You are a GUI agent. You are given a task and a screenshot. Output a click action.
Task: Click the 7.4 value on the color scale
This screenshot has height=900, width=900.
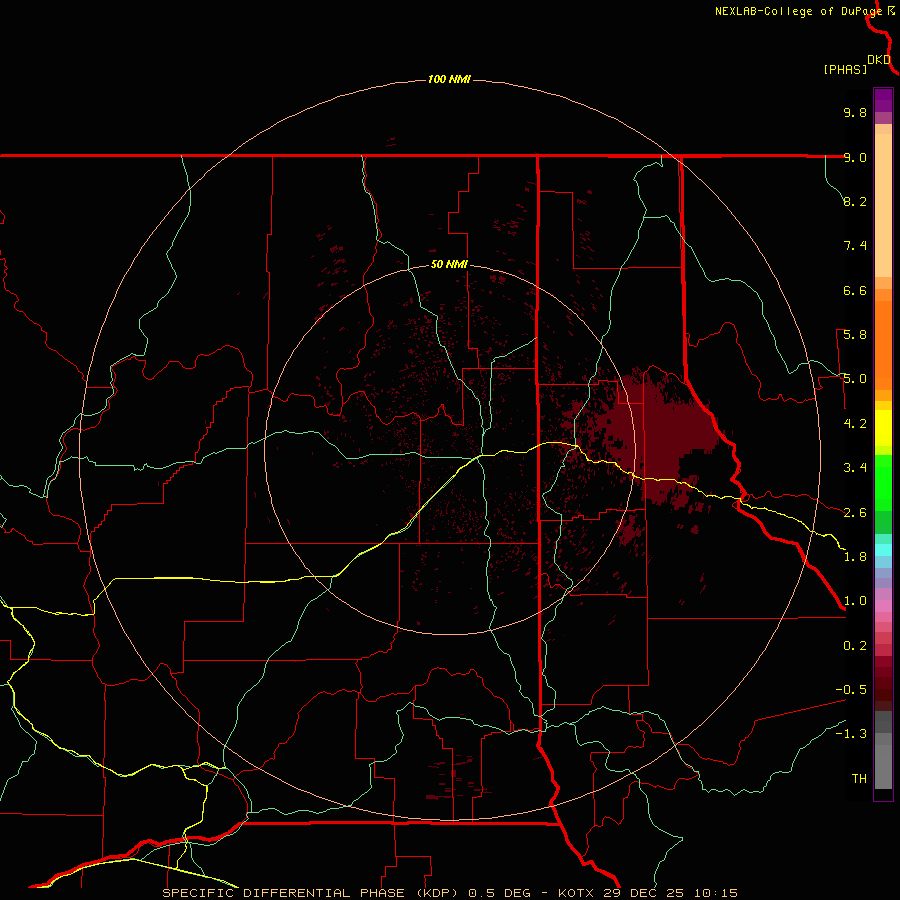[855, 246]
